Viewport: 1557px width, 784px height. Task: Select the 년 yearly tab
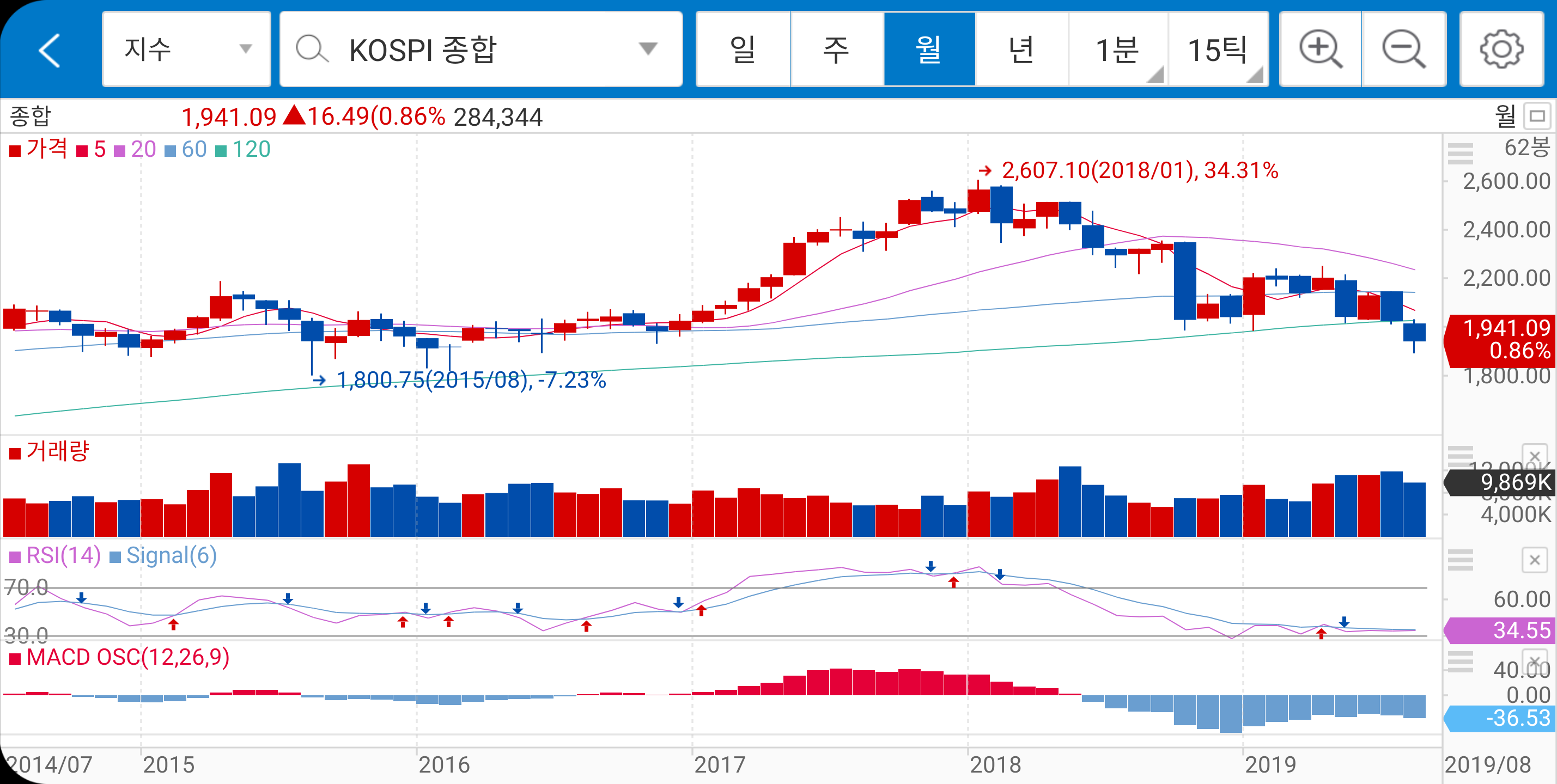[x=1021, y=50]
